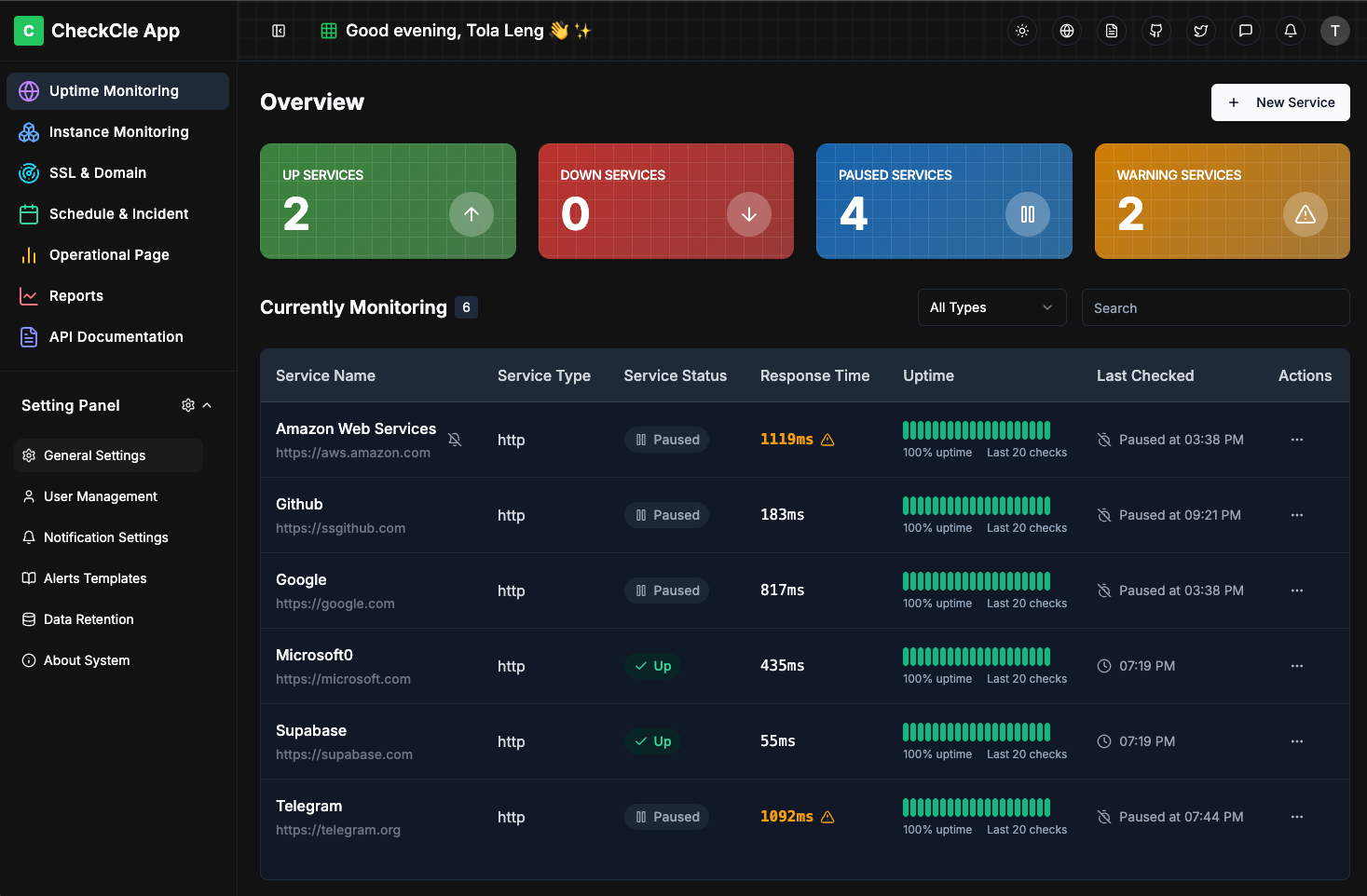1367x896 pixels.
Task: Click the Telegram uptime bar
Action: point(976,808)
